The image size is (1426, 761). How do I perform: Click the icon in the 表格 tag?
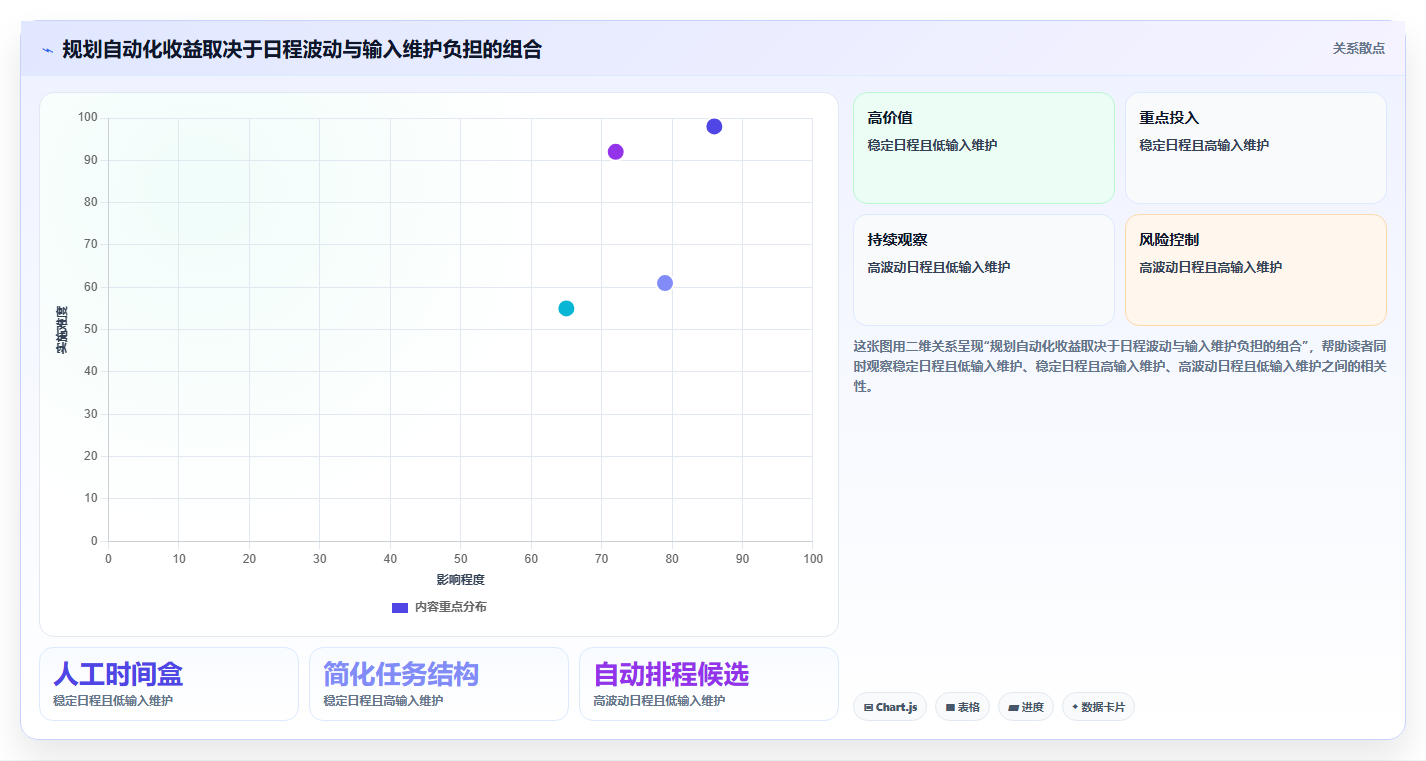click(950, 708)
